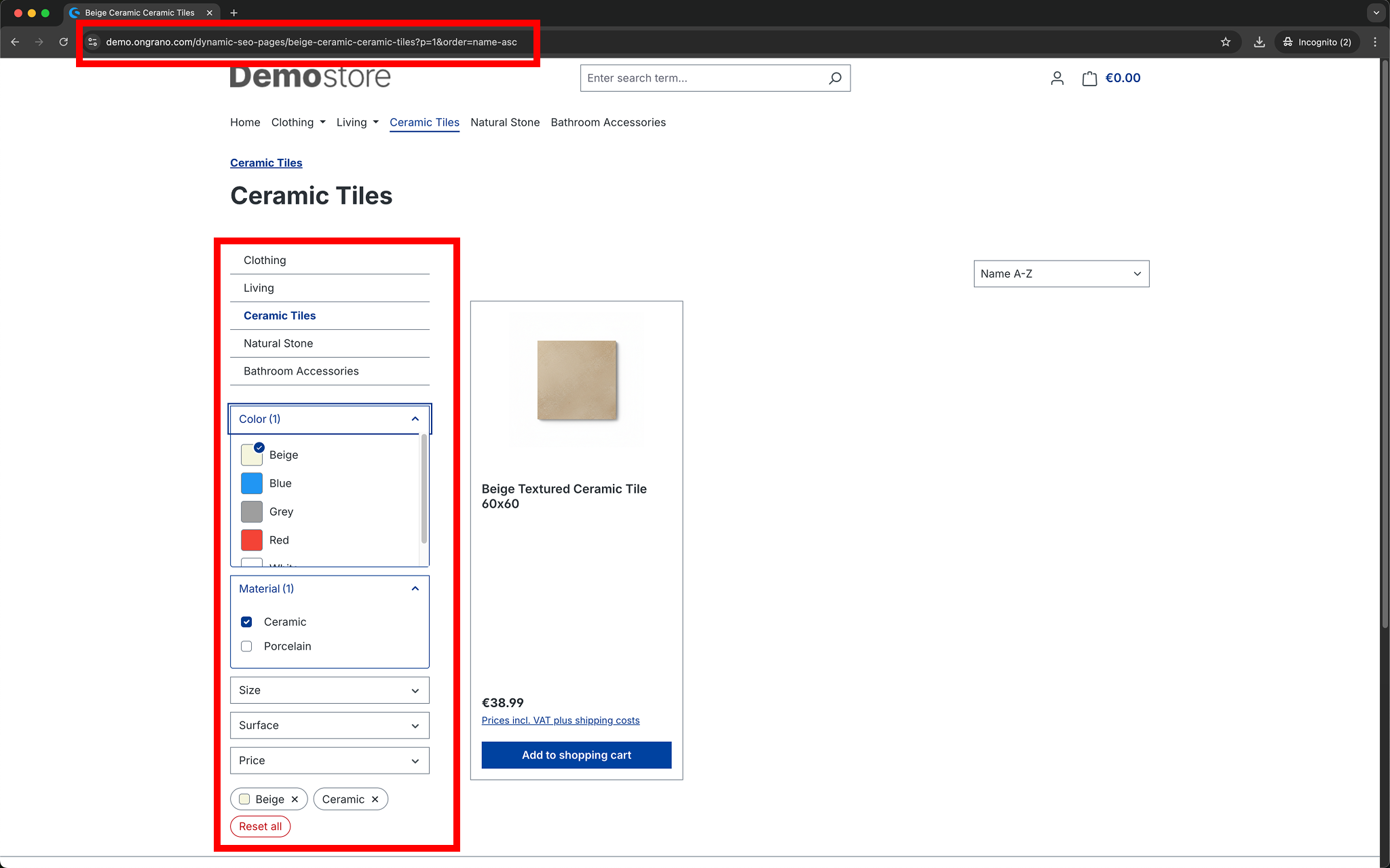Click the browser back arrow

tap(15, 42)
